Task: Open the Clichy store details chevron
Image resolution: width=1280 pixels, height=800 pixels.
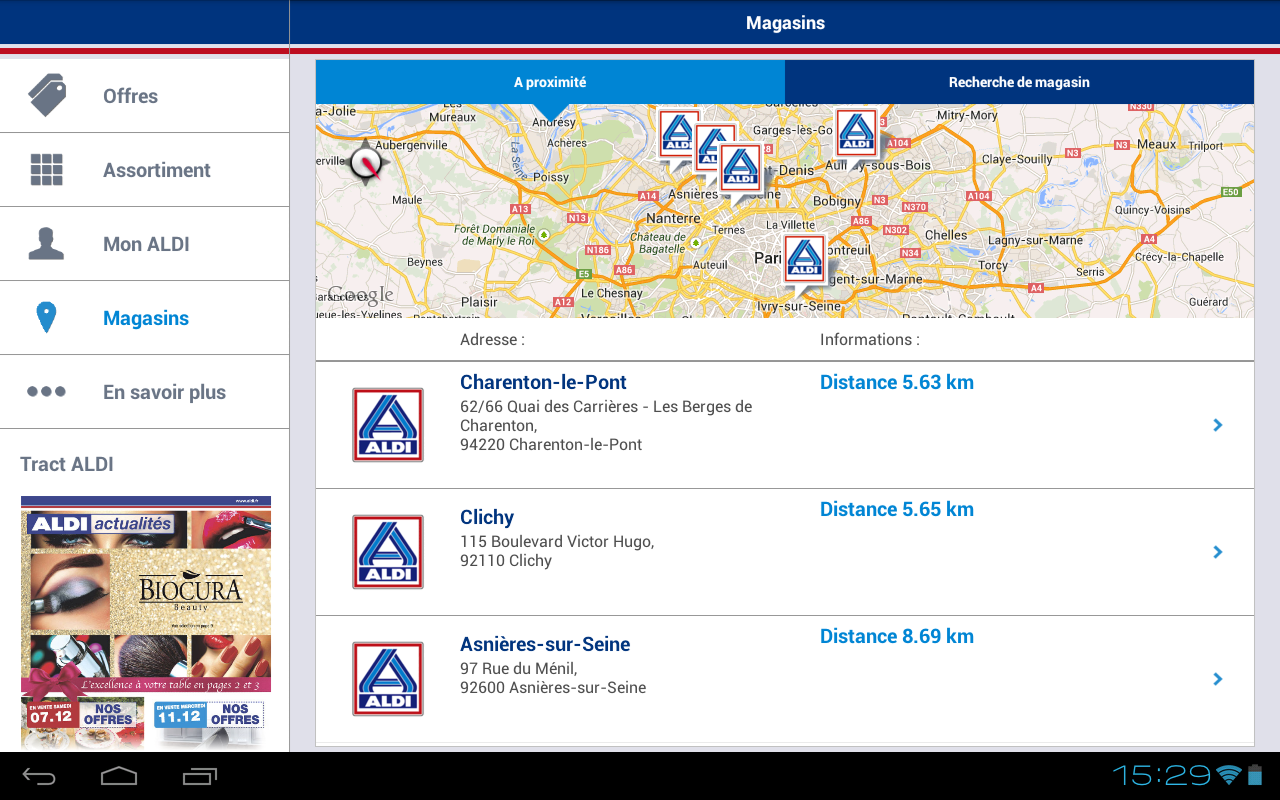Action: pos(1217,551)
